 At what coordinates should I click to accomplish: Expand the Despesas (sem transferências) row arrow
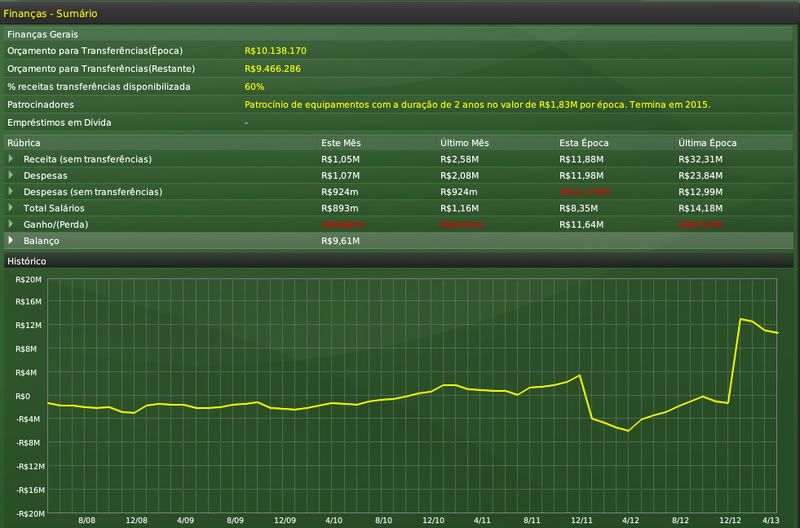pyautogui.click(x=11, y=191)
